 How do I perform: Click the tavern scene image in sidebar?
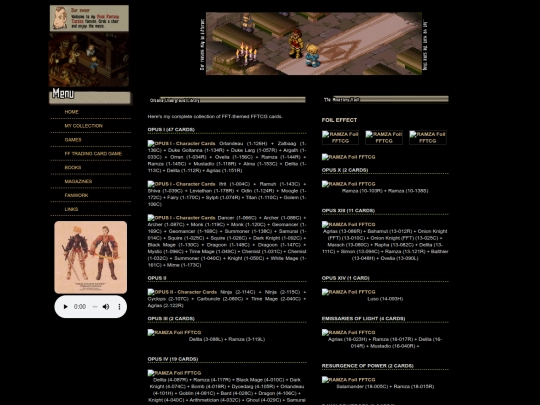click(x=89, y=60)
